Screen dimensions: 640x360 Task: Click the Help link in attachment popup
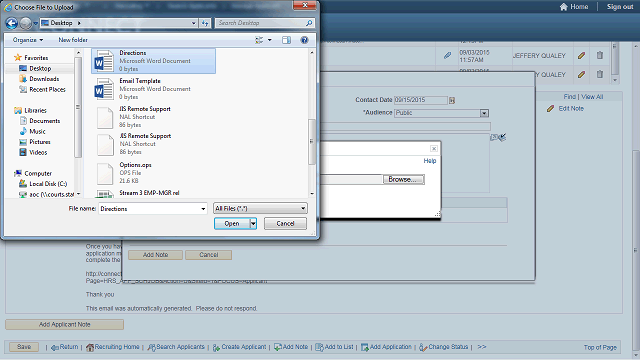(x=430, y=161)
